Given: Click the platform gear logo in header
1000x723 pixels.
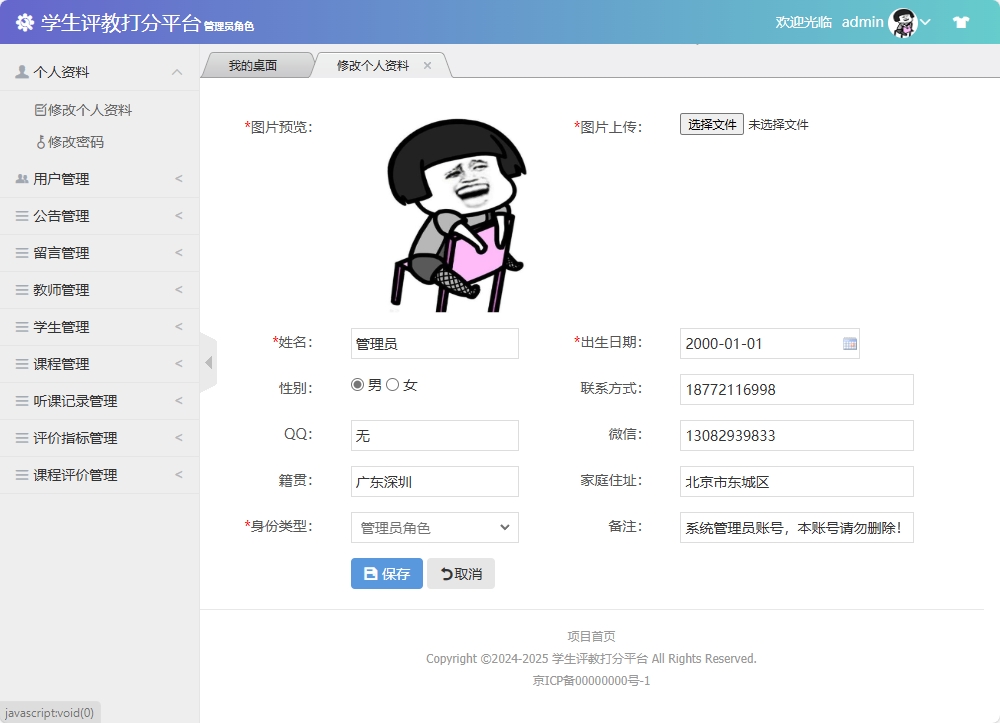Looking at the screenshot, I should (24, 21).
